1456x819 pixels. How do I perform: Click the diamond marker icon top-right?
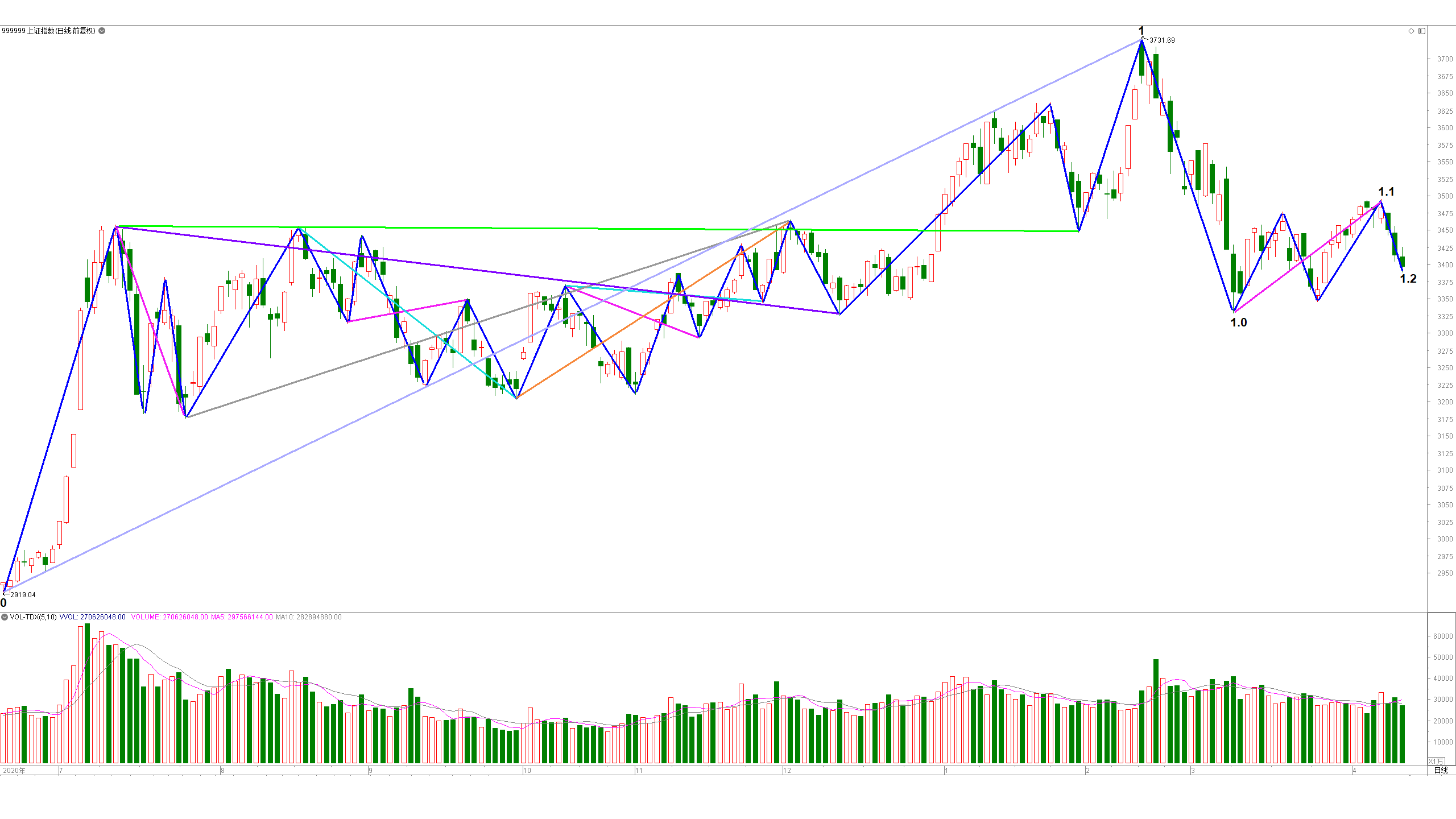(1411, 31)
